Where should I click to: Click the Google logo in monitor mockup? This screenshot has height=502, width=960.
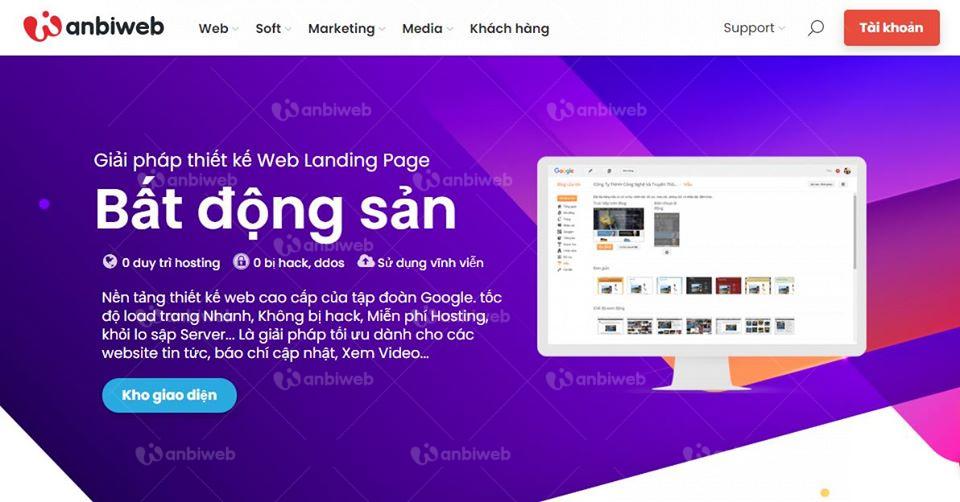564,171
